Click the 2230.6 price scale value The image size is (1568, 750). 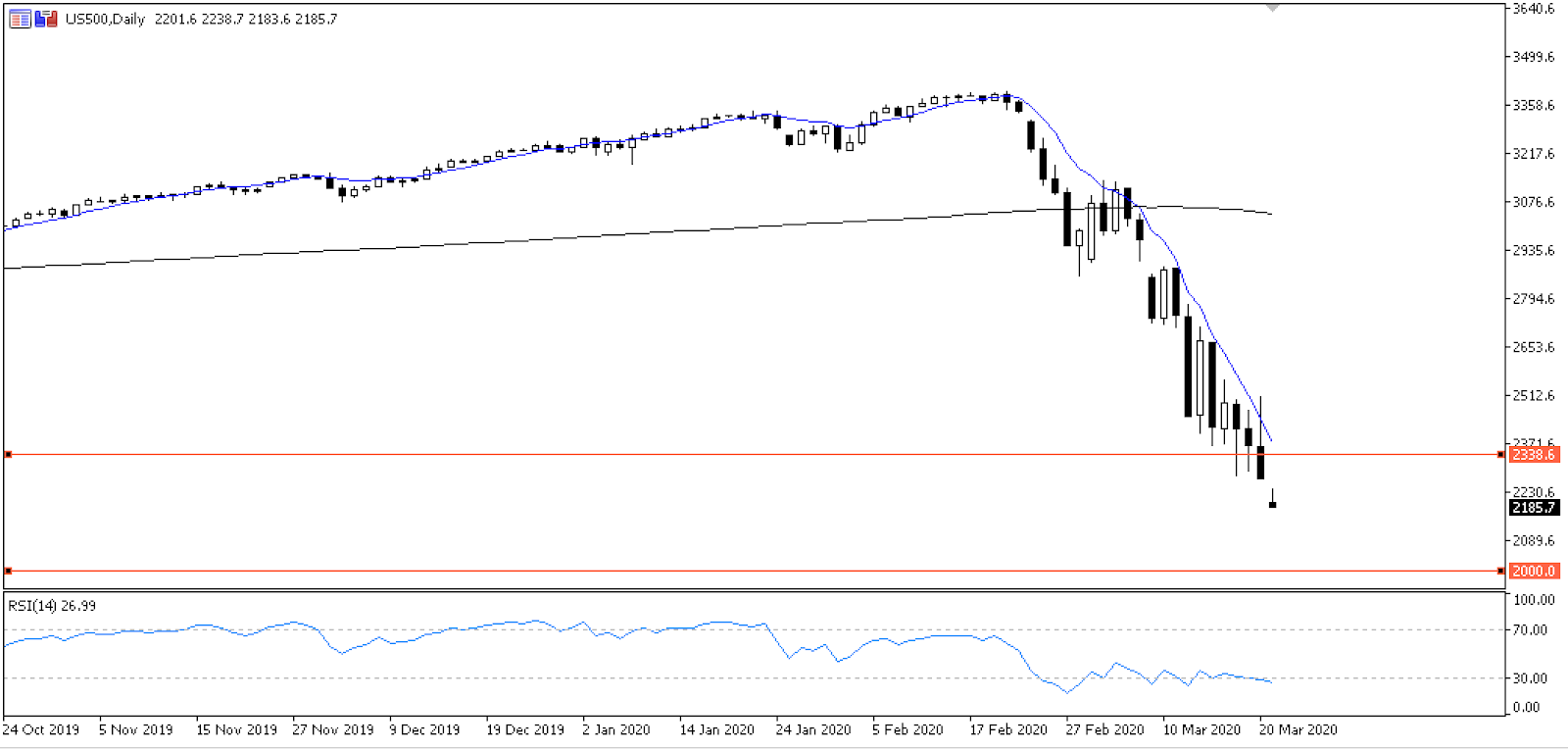(x=1534, y=492)
